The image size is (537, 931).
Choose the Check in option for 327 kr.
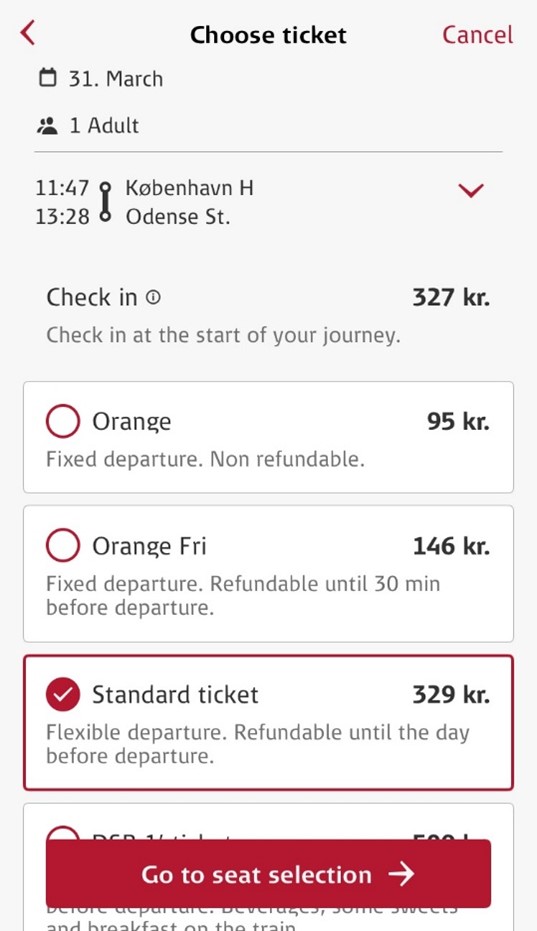pyautogui.click(x=268, y=315)
